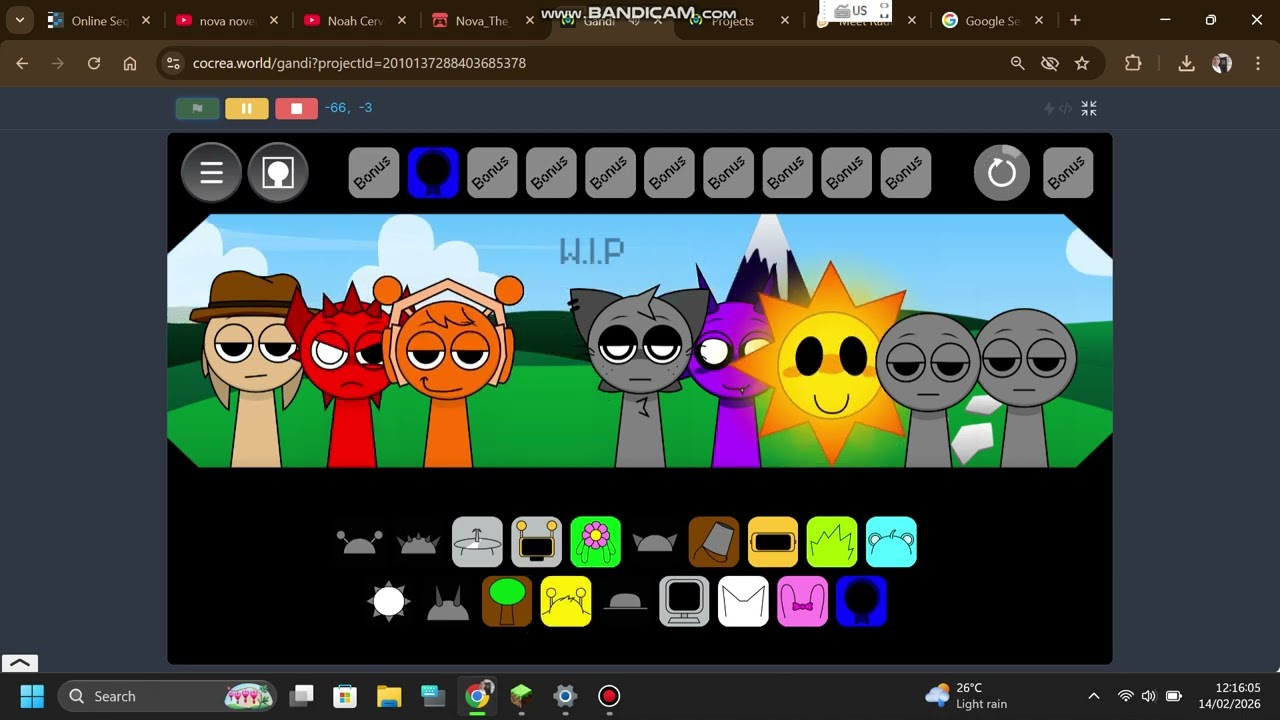Choose the green flower character icon

tap(595, 542)
